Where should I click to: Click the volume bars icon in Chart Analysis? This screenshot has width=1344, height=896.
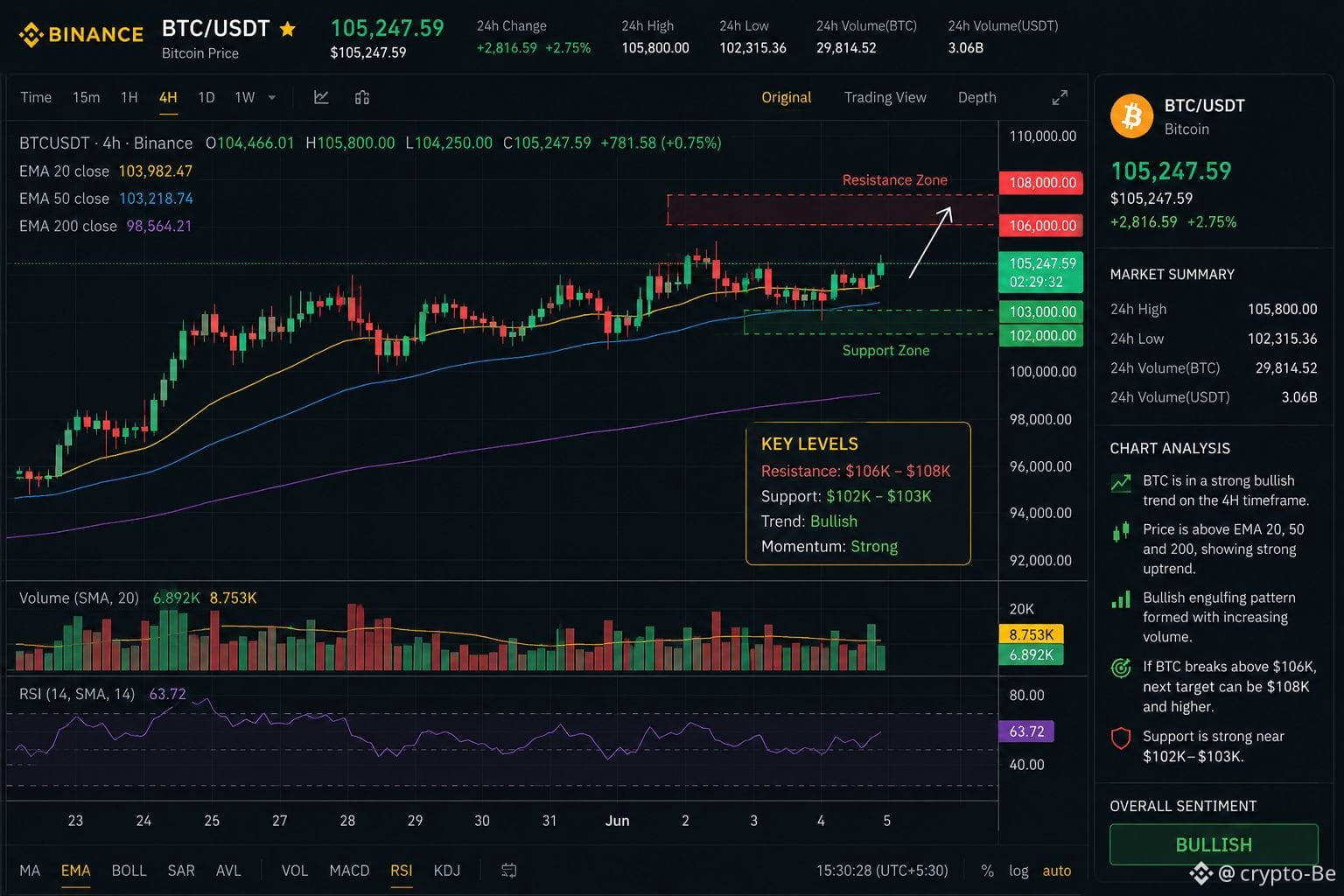pos(1121,599)
